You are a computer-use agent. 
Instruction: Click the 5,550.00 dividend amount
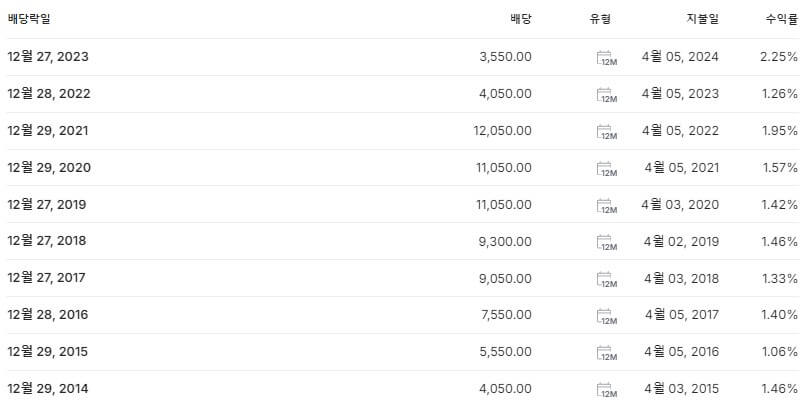pos(506,352)
